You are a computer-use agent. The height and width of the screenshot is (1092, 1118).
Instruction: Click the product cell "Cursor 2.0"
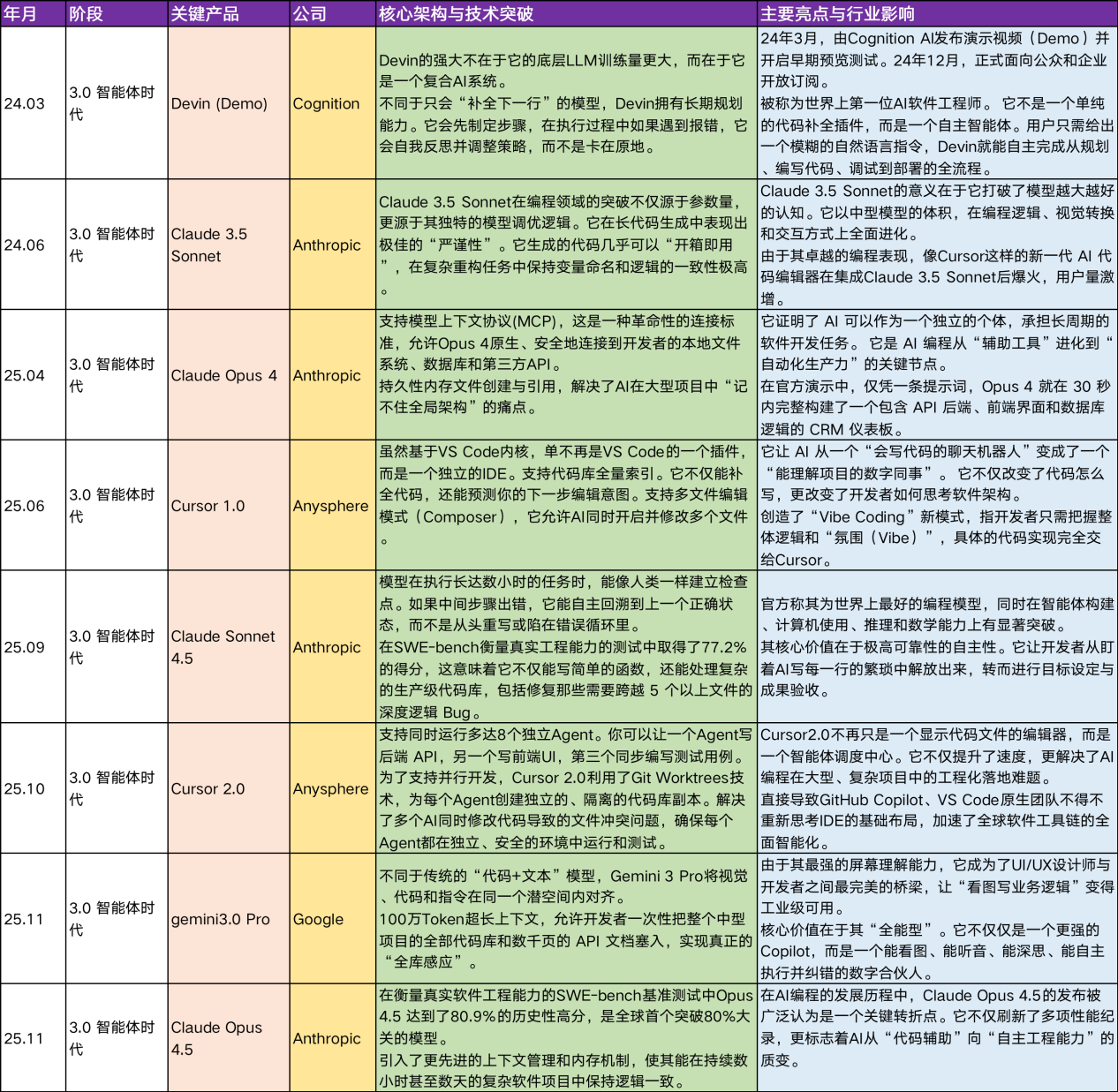229,788
